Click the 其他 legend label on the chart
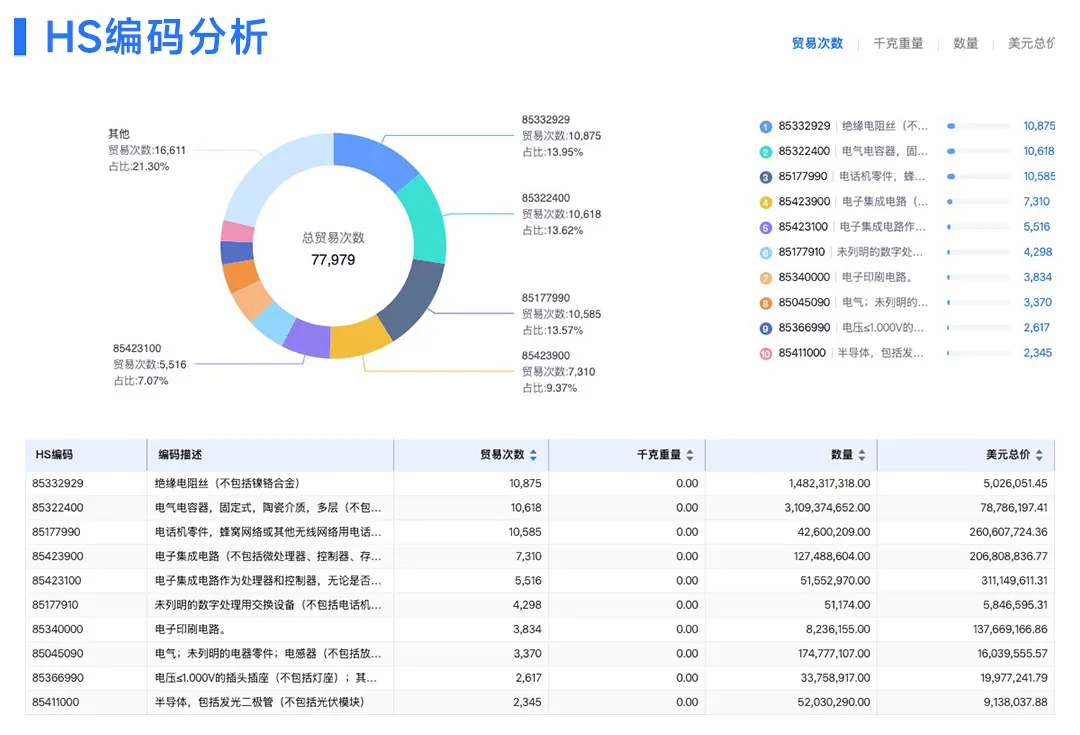 pos(119,133)
